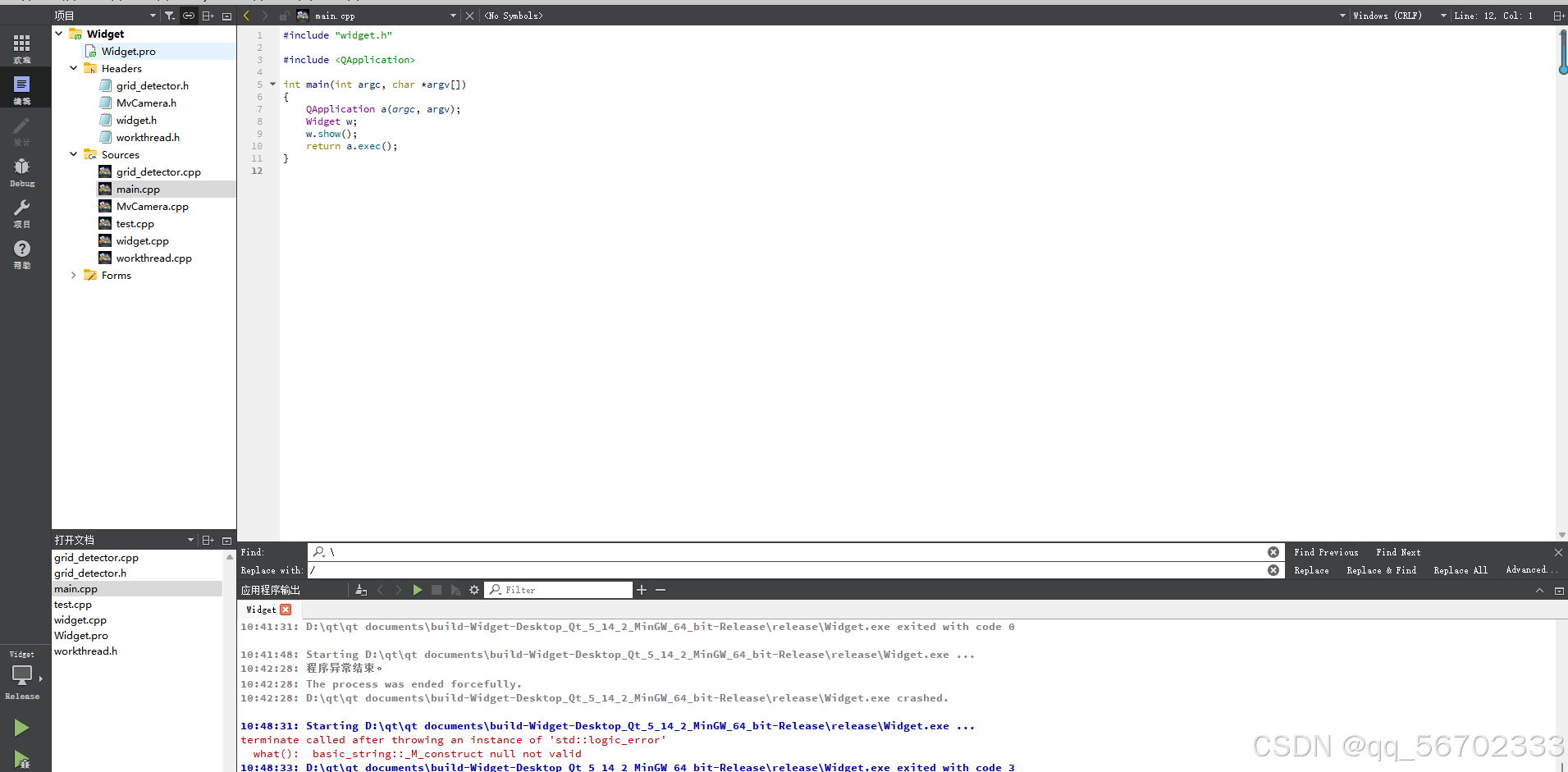Start debugging with the debug-run icon
Viewport: 1568px width, 772px height.
point(21,760)
